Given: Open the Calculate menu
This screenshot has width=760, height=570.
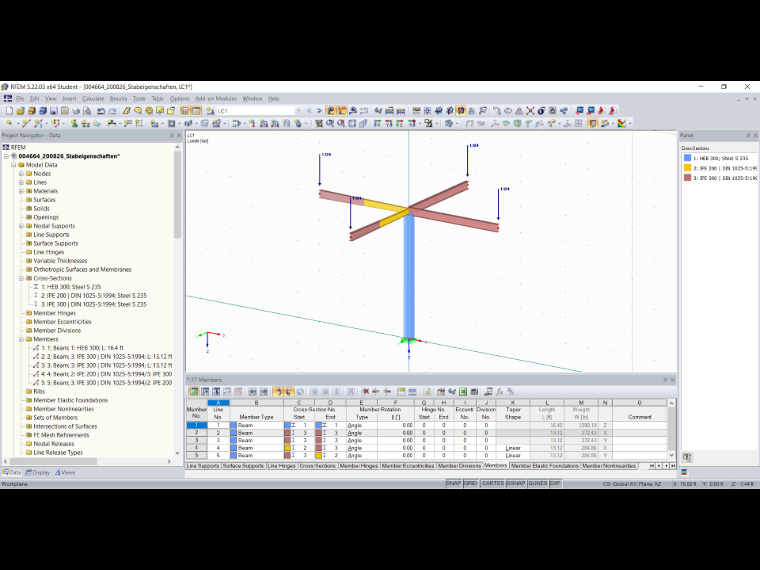Looking at the screenshot, I should tap(93, 98).
